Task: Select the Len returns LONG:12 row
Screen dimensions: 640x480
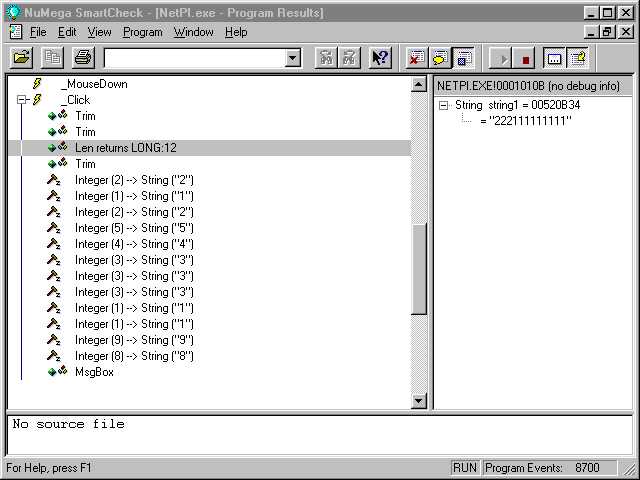Action: tap(209, 148)
